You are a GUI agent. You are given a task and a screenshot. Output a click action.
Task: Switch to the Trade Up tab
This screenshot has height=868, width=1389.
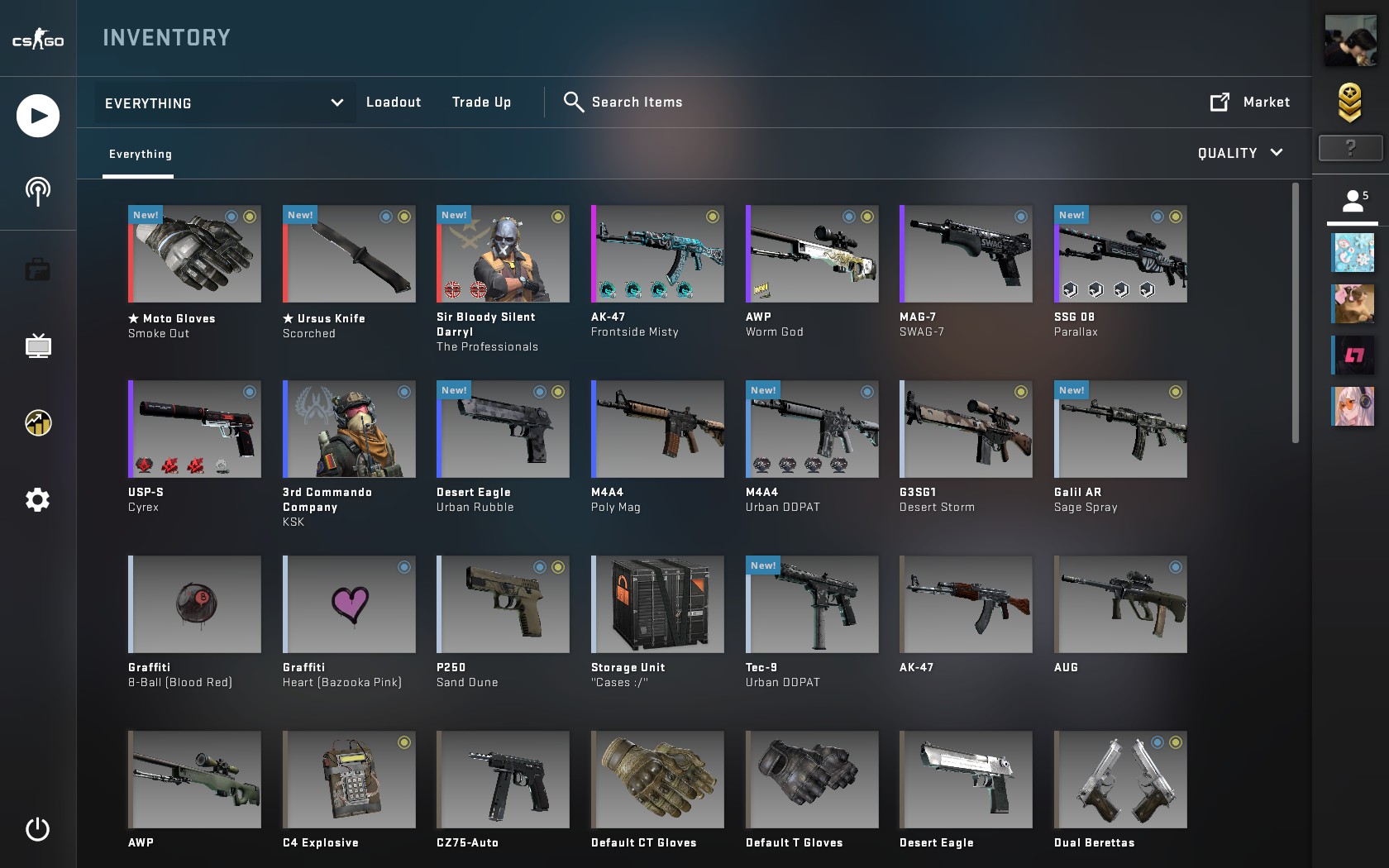click(x=481, y=103)
